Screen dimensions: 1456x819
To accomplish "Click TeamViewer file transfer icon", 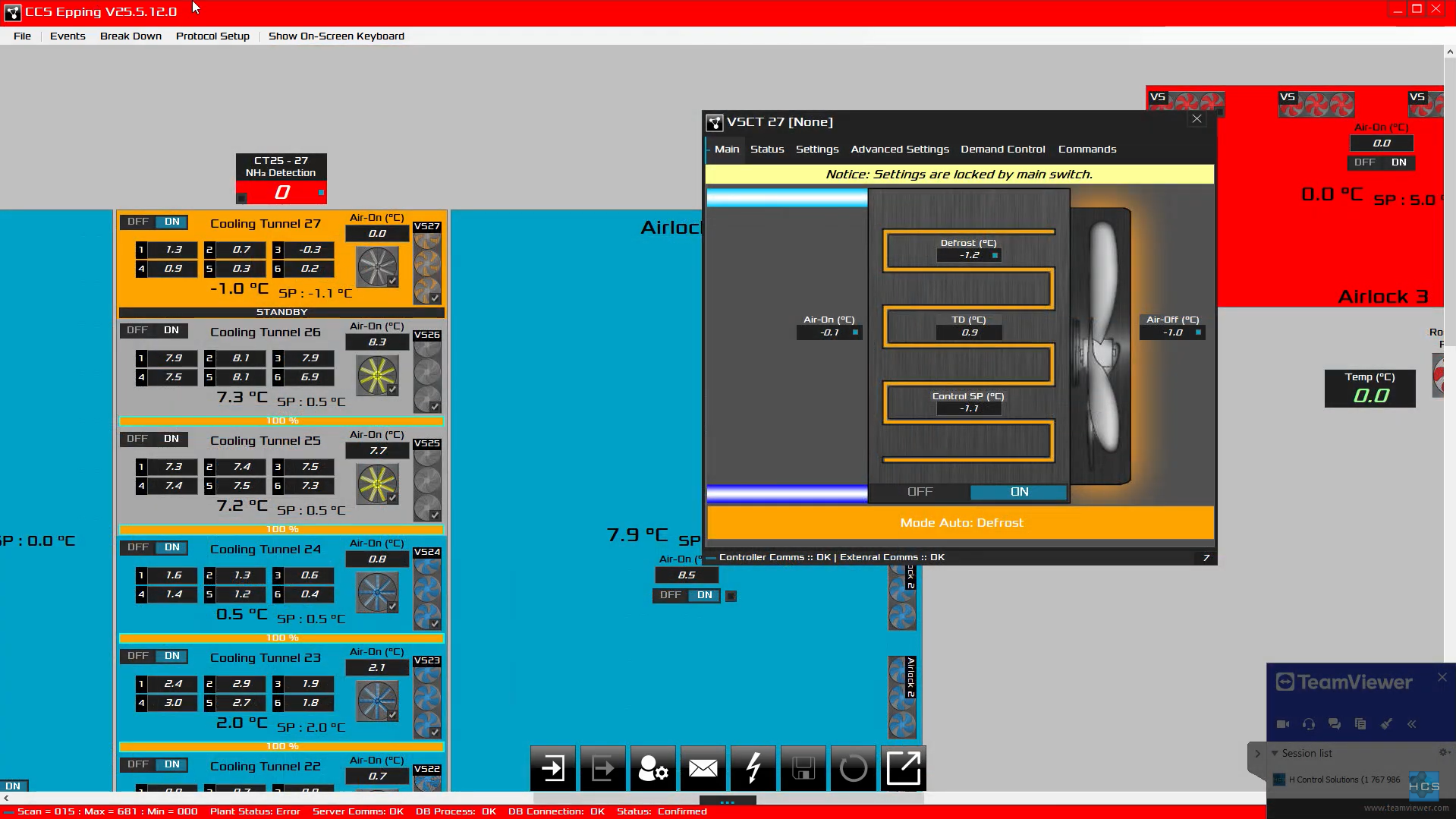I will point(1360,724).
